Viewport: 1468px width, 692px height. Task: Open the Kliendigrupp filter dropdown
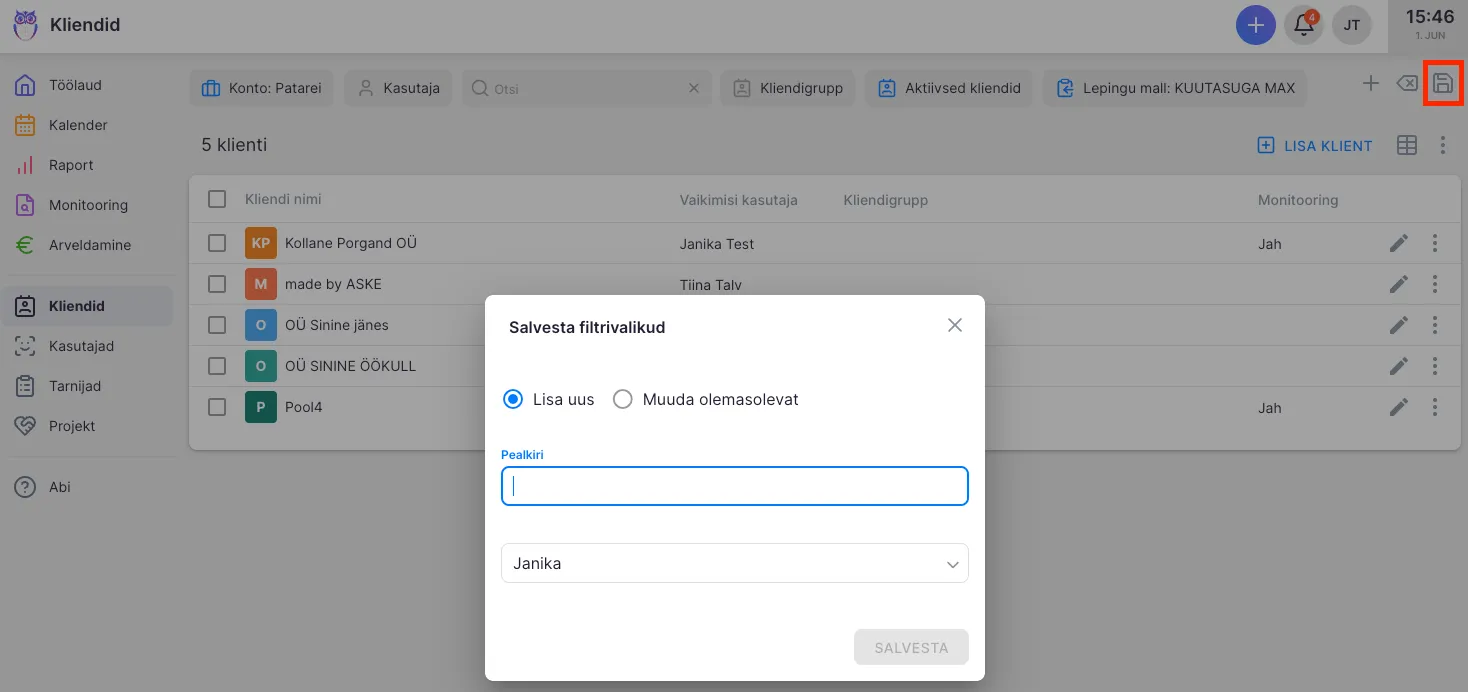click(787, 88)
